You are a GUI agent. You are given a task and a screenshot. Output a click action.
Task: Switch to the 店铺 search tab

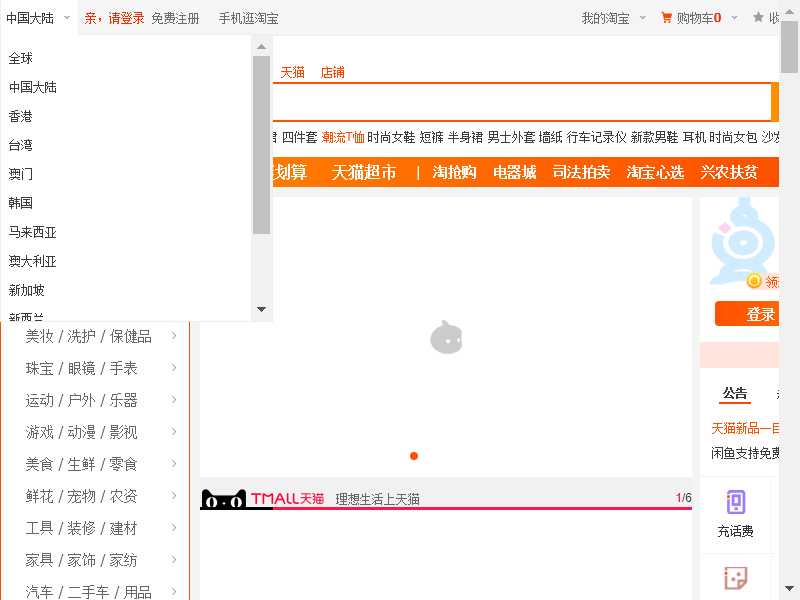click(x=333, y=72)
